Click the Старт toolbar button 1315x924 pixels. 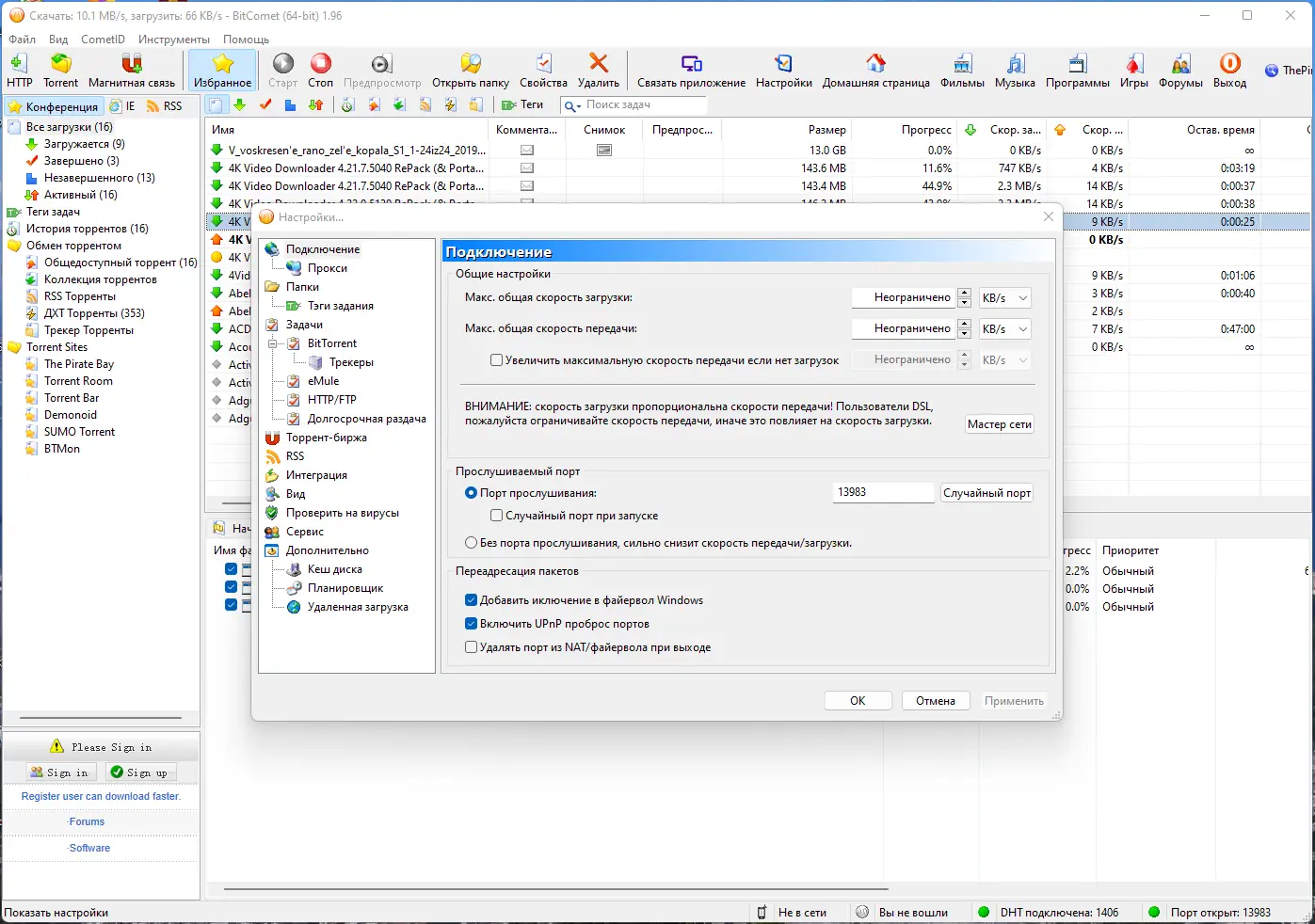(x=283, y=71)
